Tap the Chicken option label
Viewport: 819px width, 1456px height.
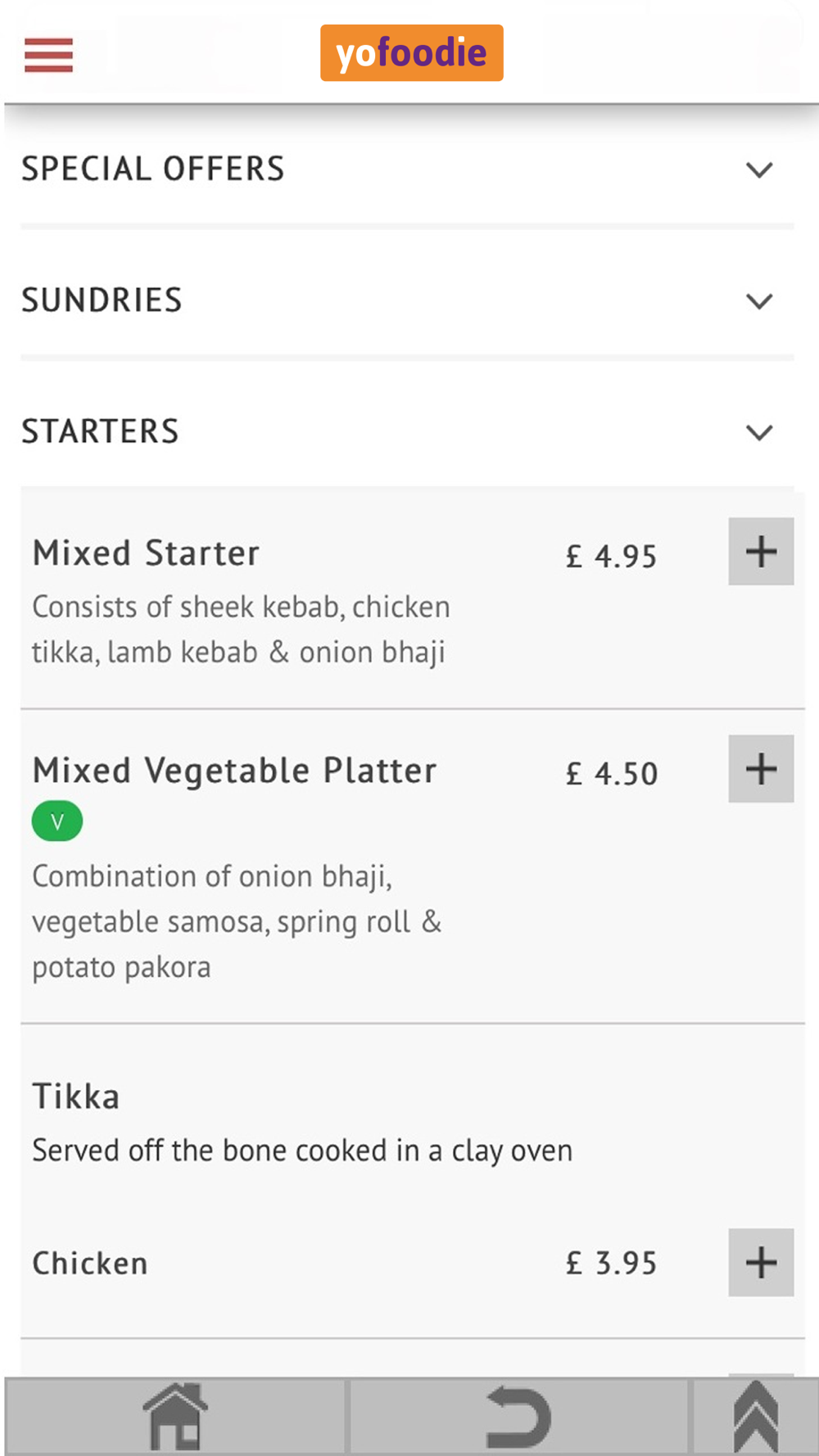90,1263
